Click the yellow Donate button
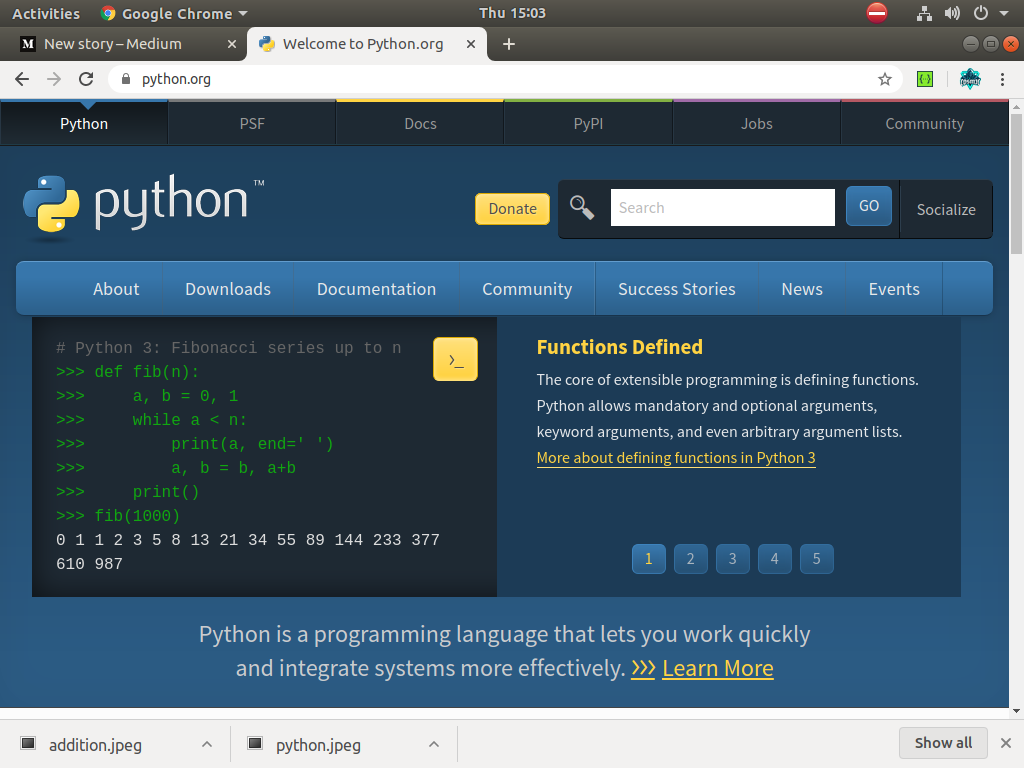Viewport: 1024px width, 768px height. tap(512, 209)
